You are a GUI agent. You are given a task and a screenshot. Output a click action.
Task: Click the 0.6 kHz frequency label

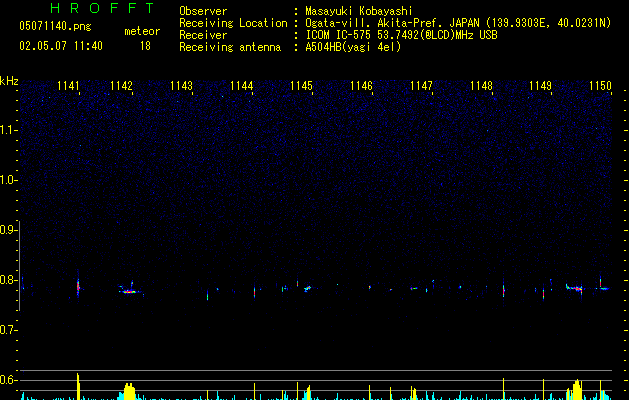8,380
